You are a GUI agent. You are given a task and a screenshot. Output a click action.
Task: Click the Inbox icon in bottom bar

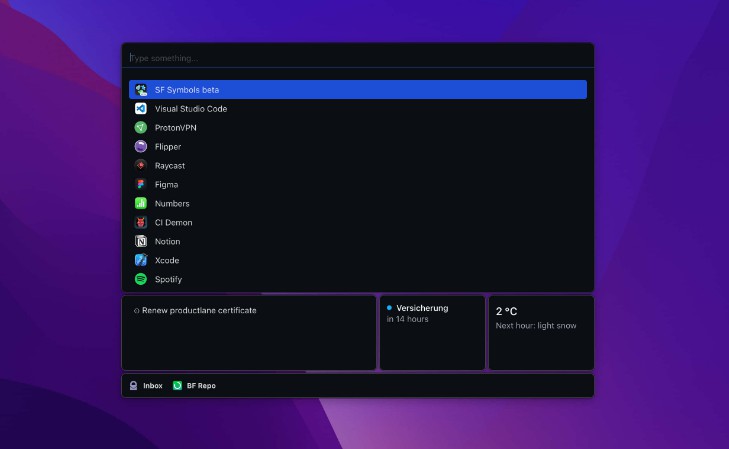coord(133,386)
